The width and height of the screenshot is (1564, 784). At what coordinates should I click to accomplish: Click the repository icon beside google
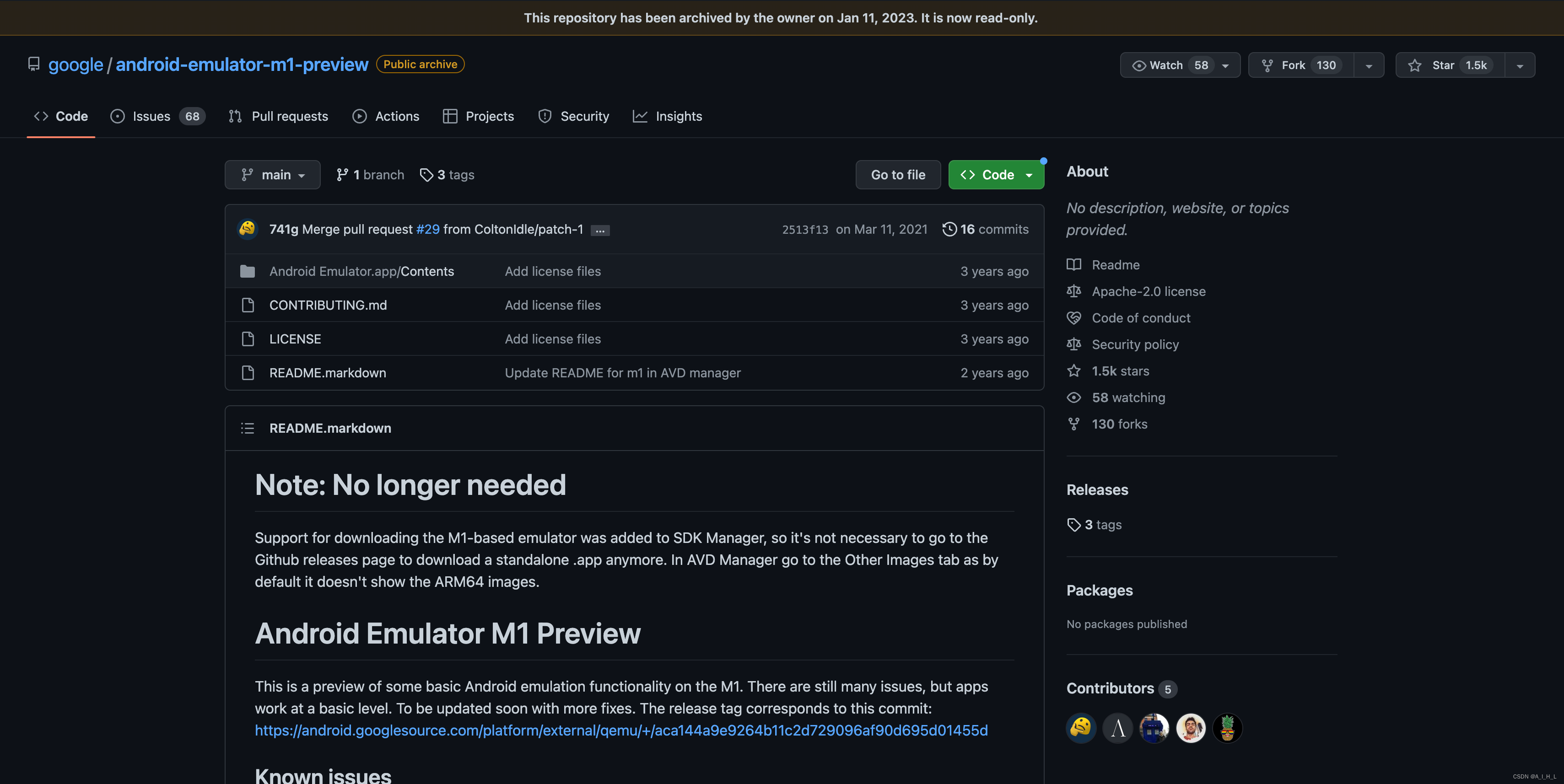click(34, 64)
